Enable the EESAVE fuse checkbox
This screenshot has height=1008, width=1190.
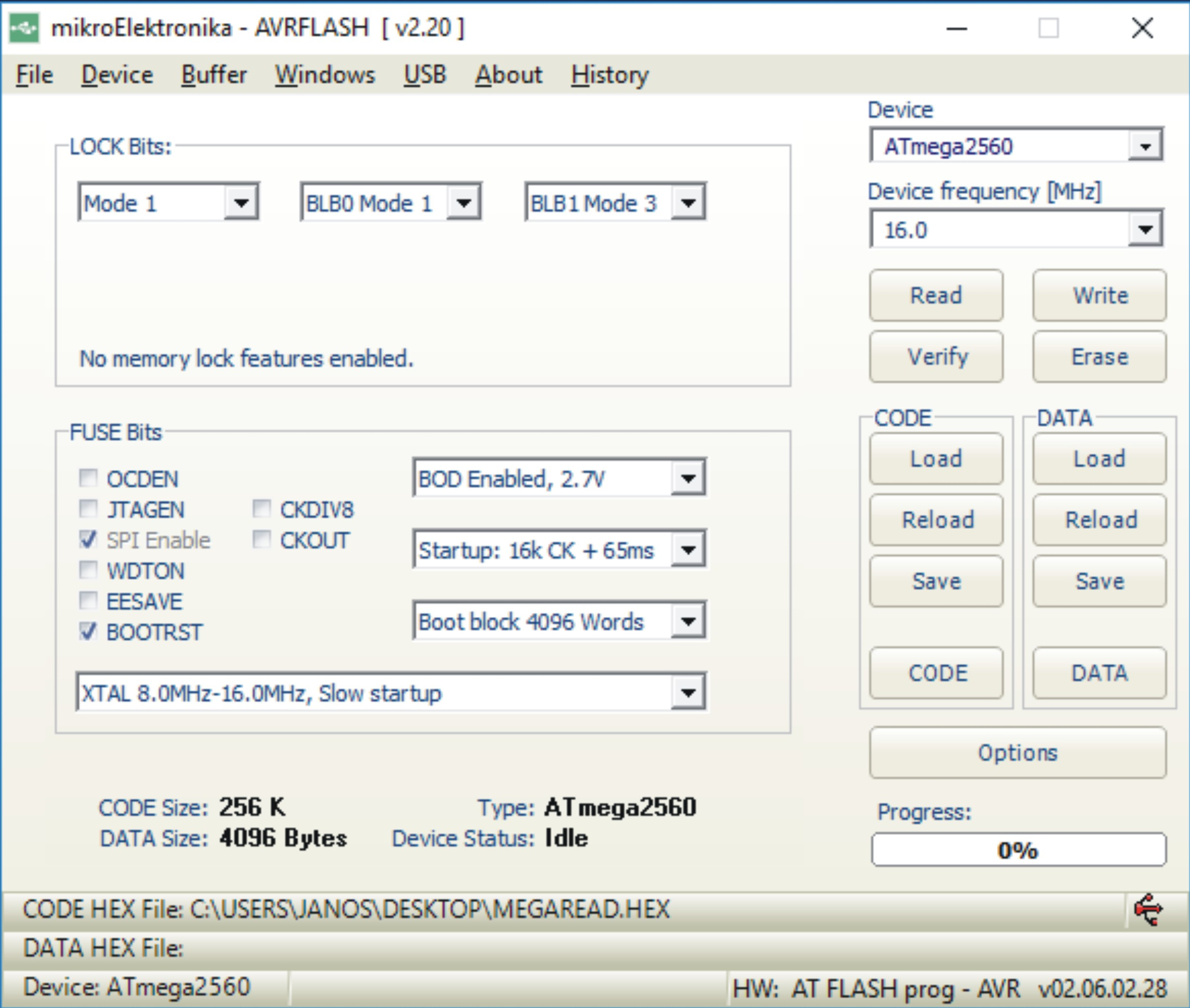click(x=88, y=601)
